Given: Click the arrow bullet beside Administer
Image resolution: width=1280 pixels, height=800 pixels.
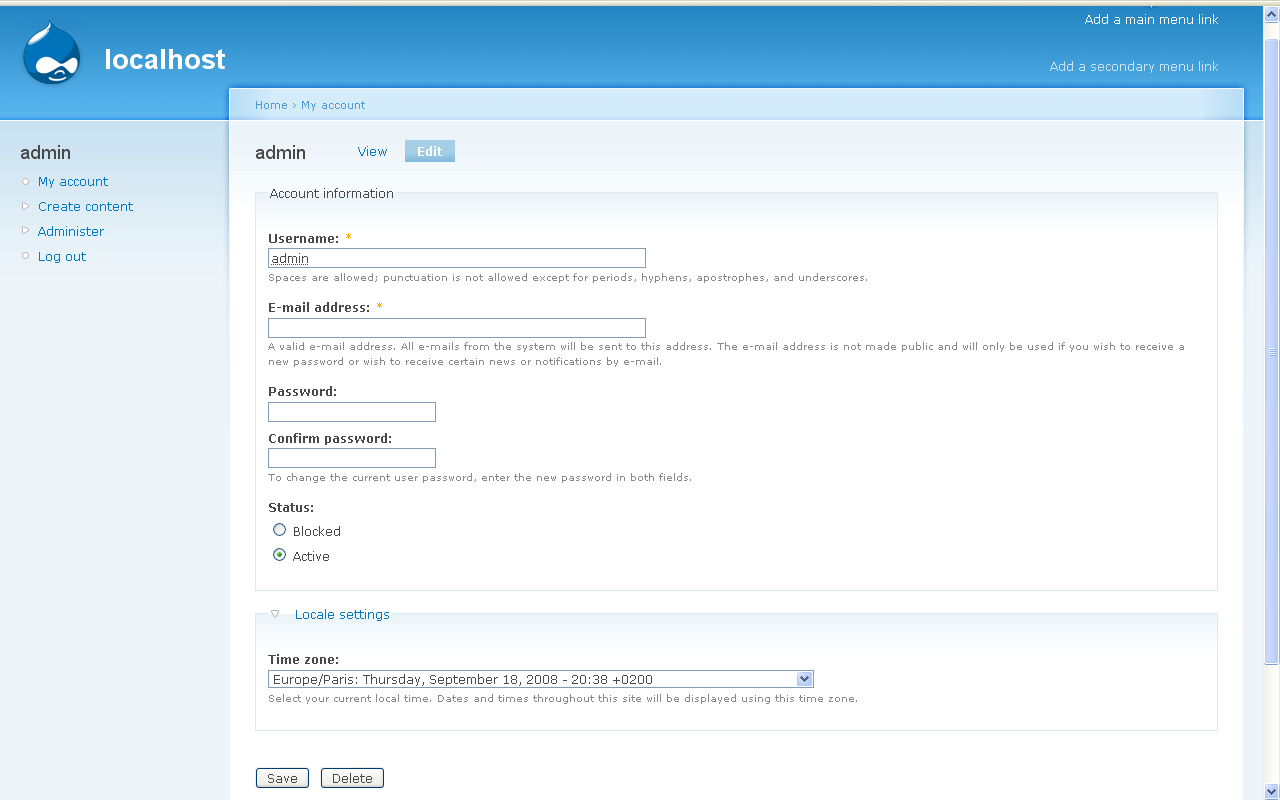Looking at the screenshot, I should (x=26, y=231).
